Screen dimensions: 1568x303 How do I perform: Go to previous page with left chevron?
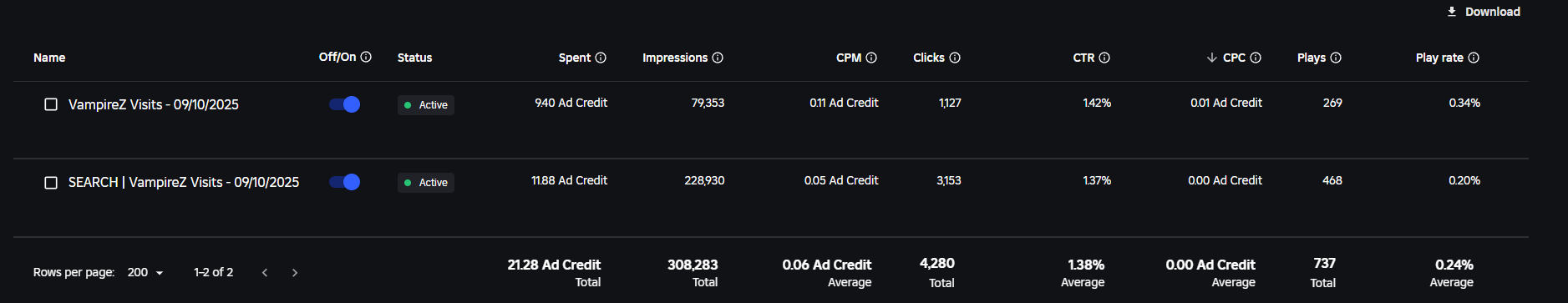click(x=265, y=272)
